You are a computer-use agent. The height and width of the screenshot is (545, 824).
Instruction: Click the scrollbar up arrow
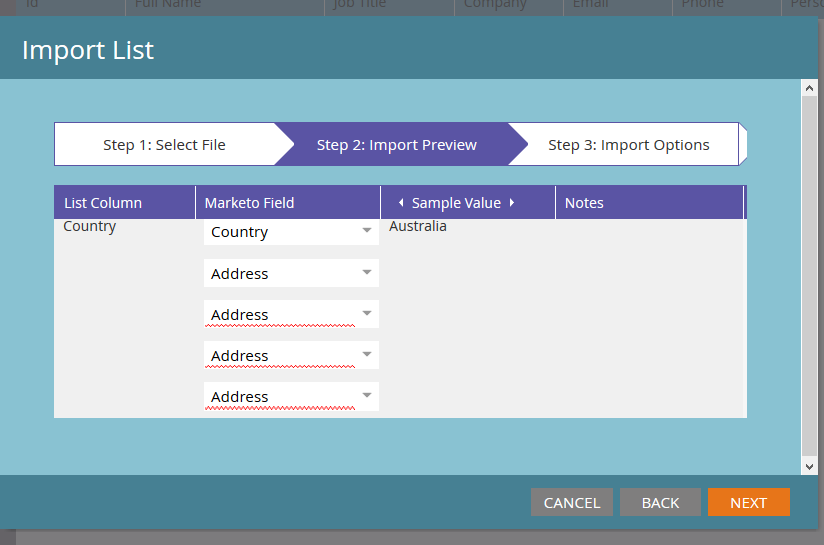coord(810,88)
